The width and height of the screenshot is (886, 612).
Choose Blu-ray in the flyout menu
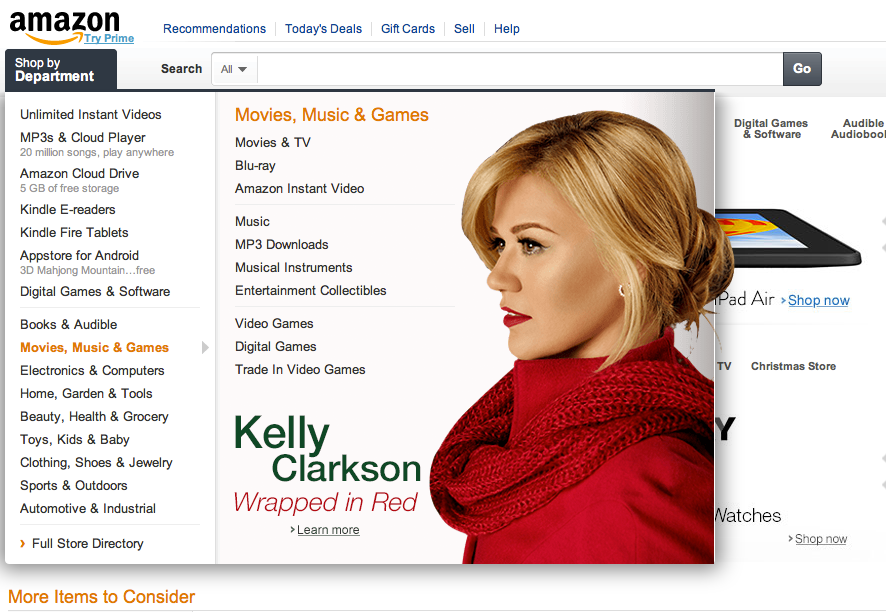[x=255, y=166]
